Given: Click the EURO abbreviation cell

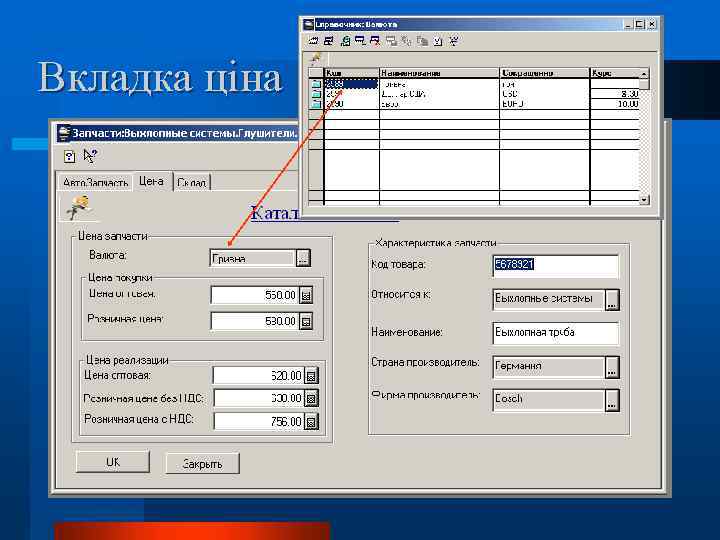Looking at the screenshot, I should tap(545, 104).
